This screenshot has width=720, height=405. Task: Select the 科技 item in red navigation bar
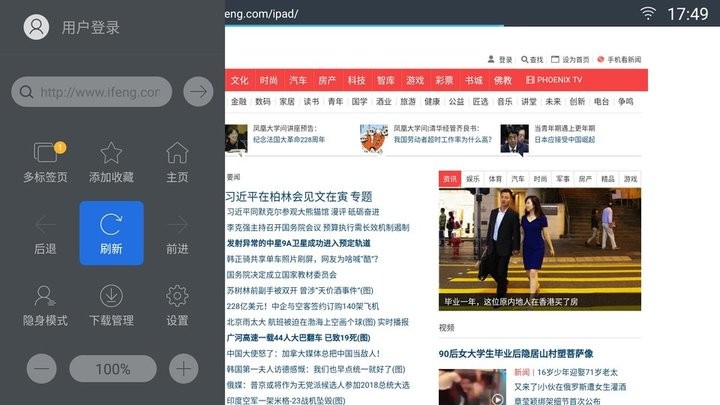pyautogui.click(x=356, y=80)
